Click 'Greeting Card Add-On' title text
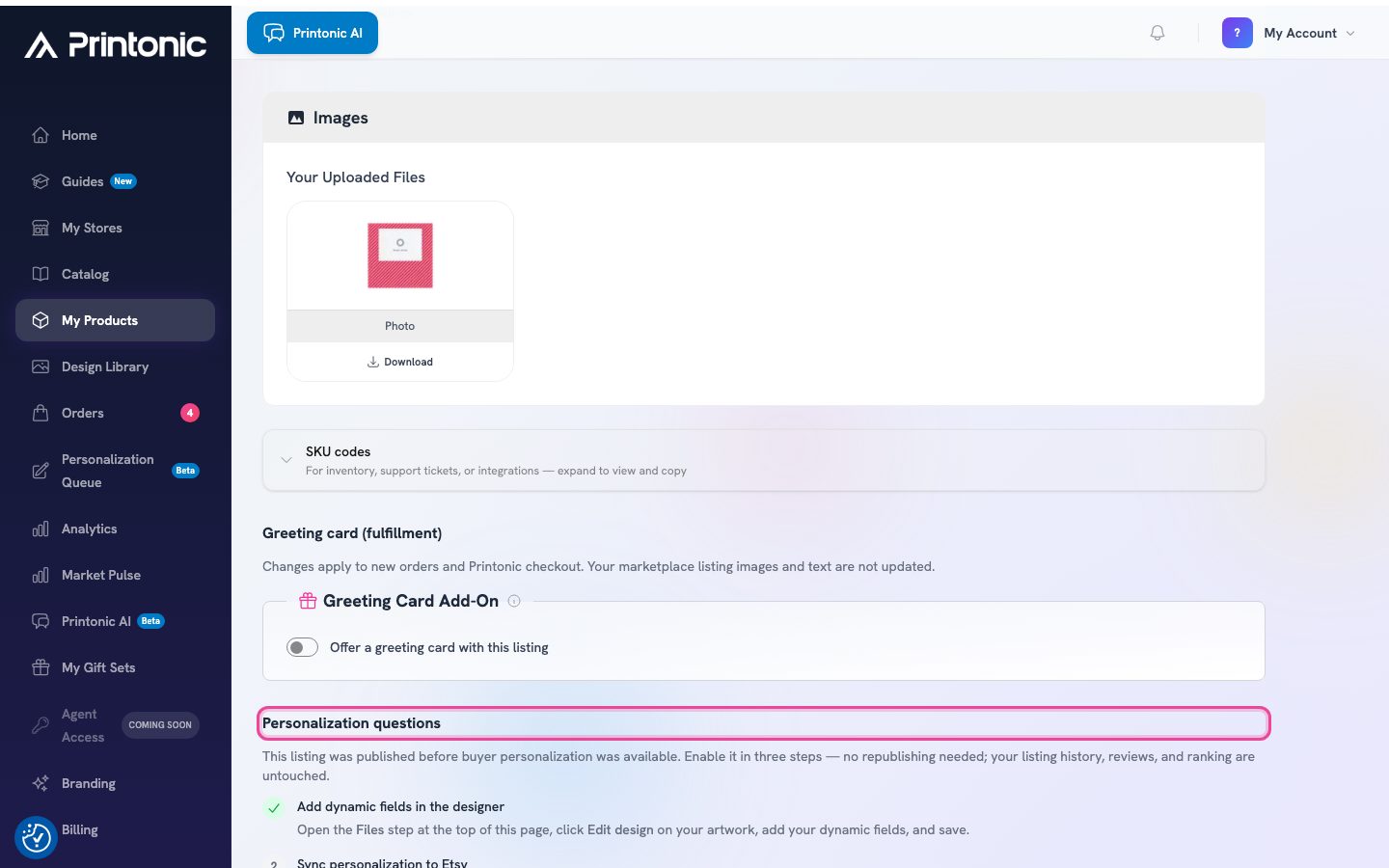This screenshot has height=868, width=1389. 411,601
